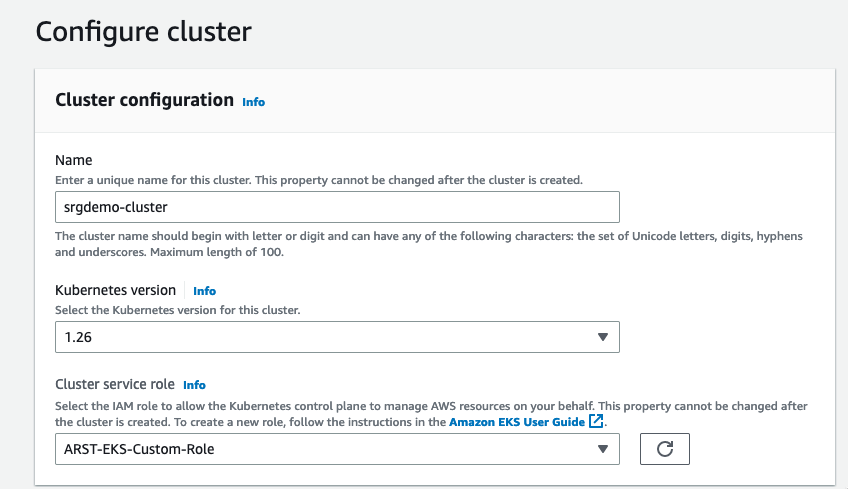848x489 pixels.
Task: Click the Cluster service role label
Action: coord(115,384)
